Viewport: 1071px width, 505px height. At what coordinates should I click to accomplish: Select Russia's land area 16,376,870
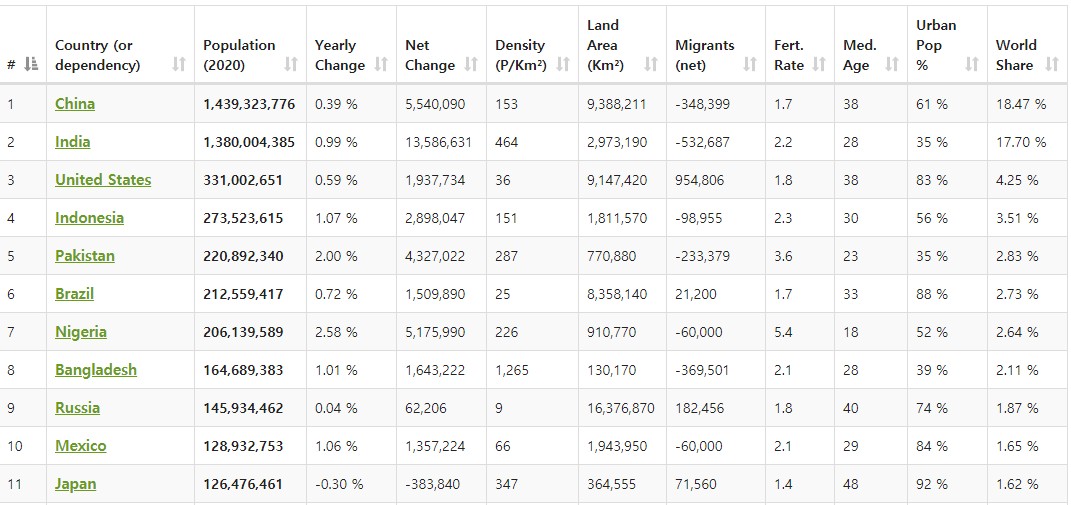click(x=620, y=408)
